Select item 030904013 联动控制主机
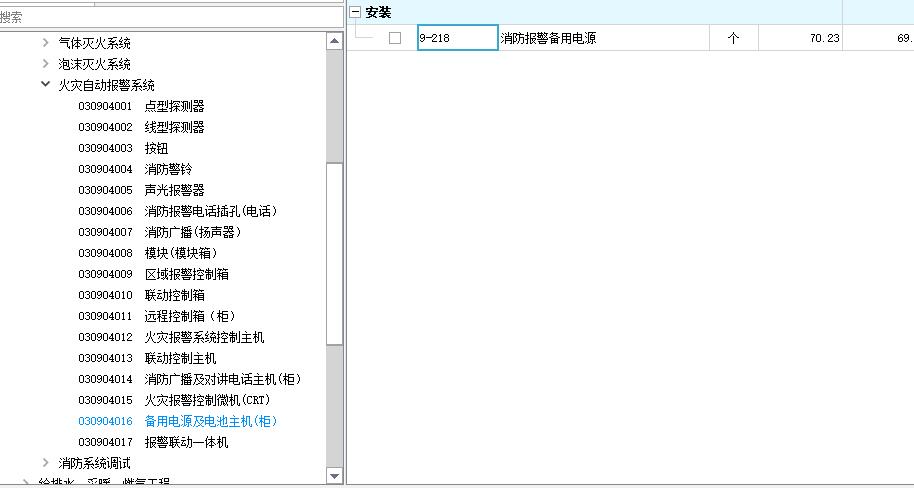Screen dimensions: 914x488 147,358
